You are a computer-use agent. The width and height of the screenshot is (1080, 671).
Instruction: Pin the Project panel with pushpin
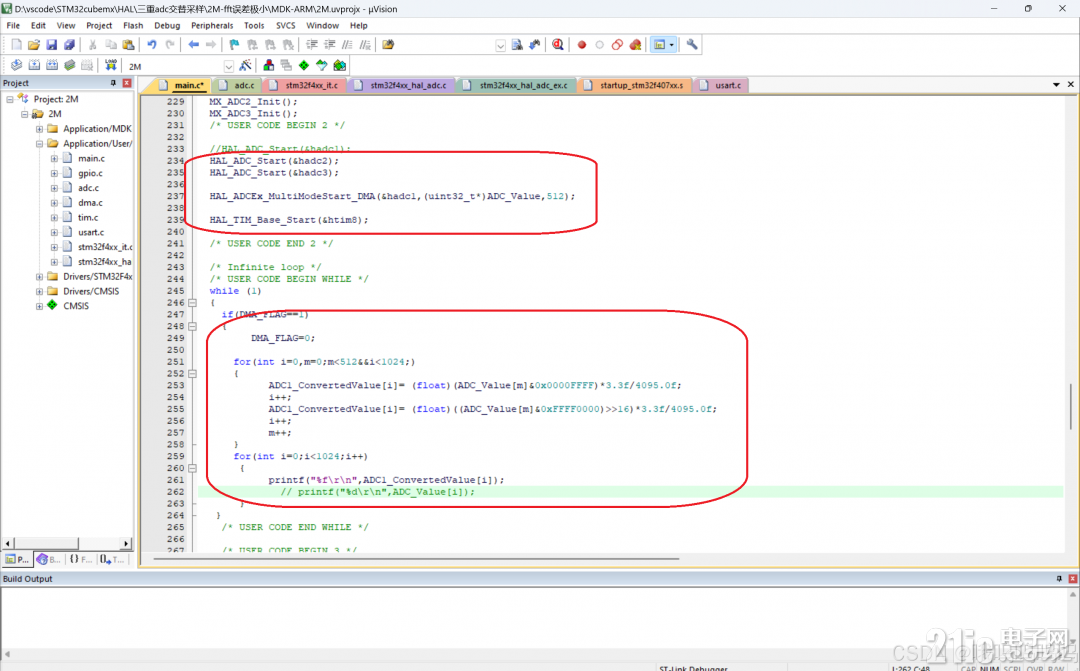tap(113, 83)
